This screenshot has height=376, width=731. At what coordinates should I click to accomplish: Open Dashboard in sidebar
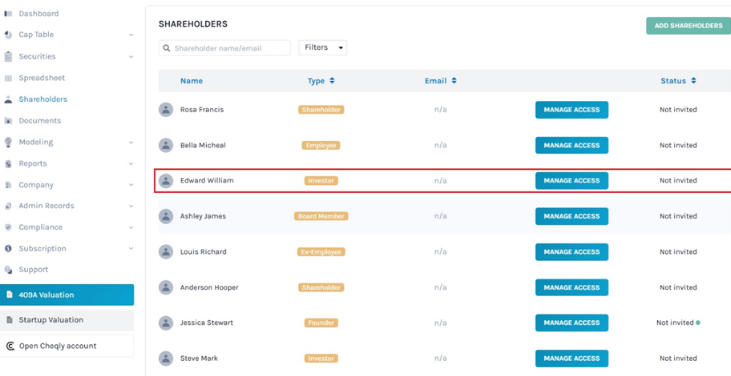tap(39, 14)
